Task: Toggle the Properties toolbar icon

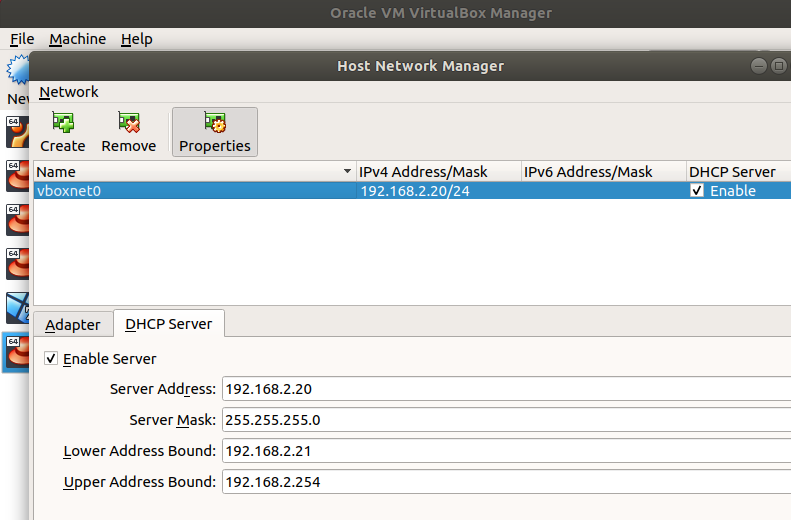Action: (215, 123)
